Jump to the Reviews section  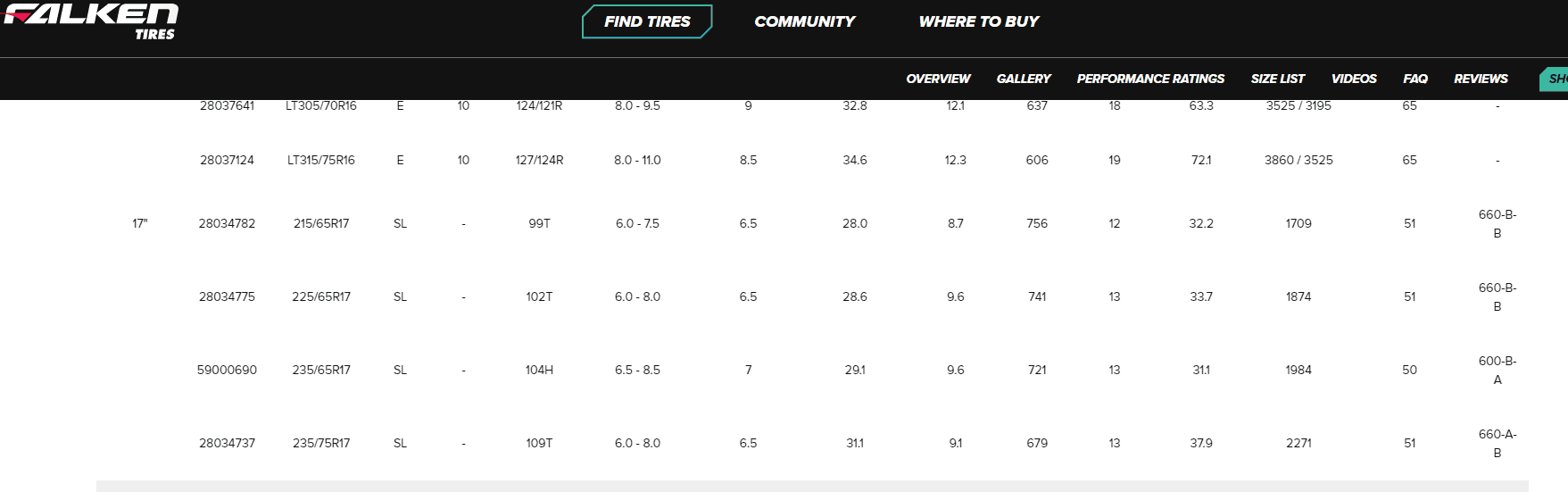click(x=1481, y=79)
